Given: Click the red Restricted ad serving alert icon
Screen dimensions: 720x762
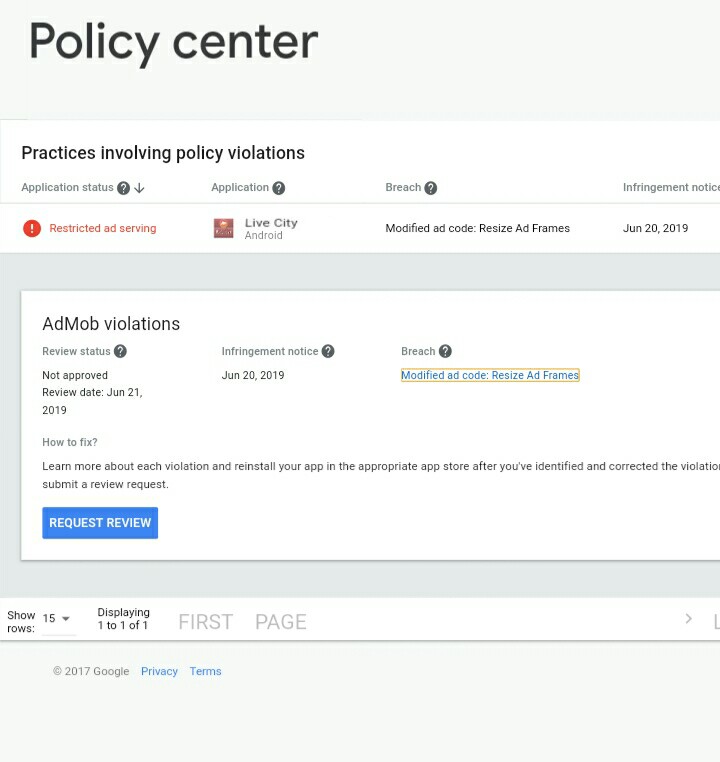Looking at the screenshot, I should pyautogui.click(x=32, y=228).
